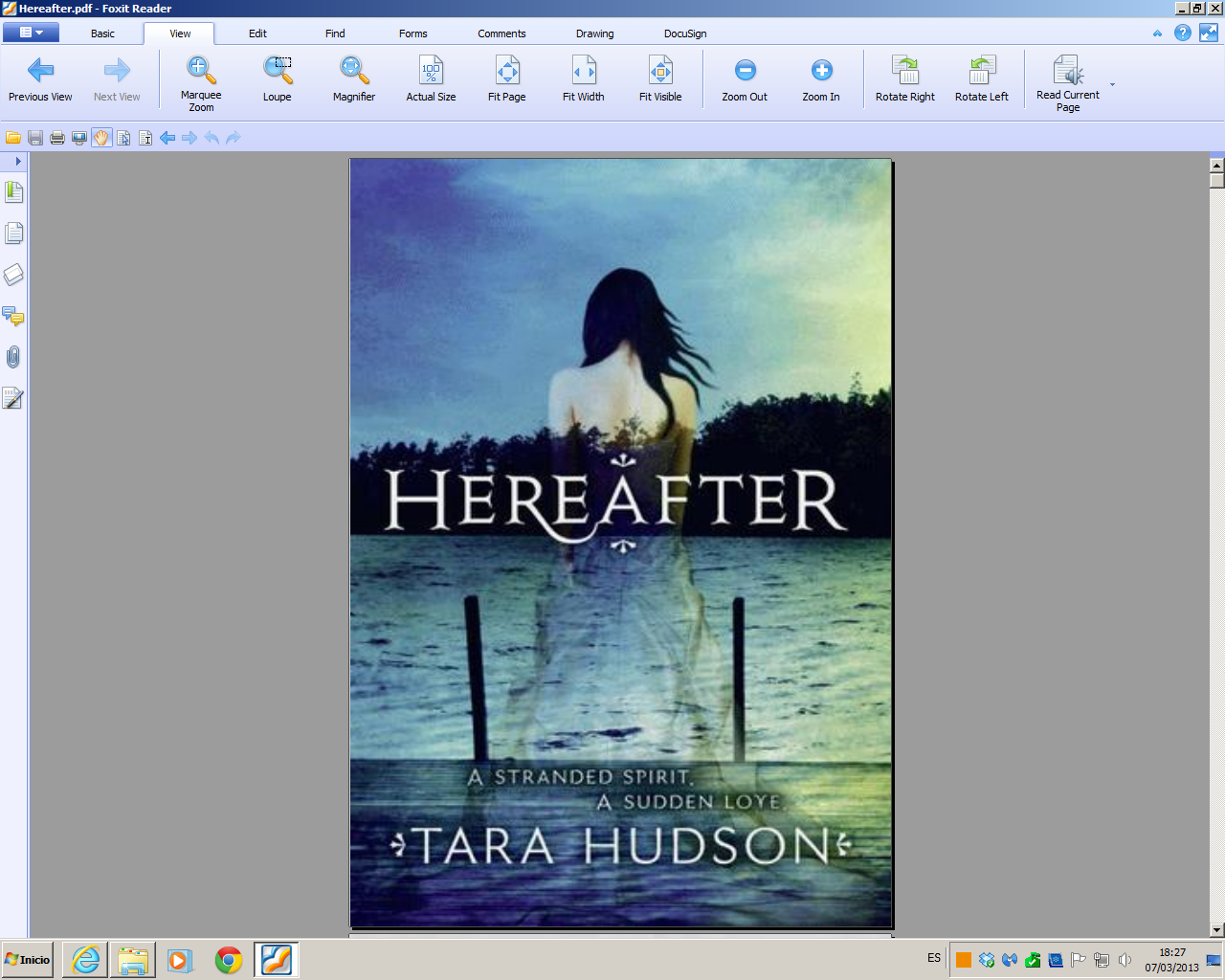The width and height of the screenshot is (1225, 980).
Task: Click the save disk icon
Action: (35, 138)
